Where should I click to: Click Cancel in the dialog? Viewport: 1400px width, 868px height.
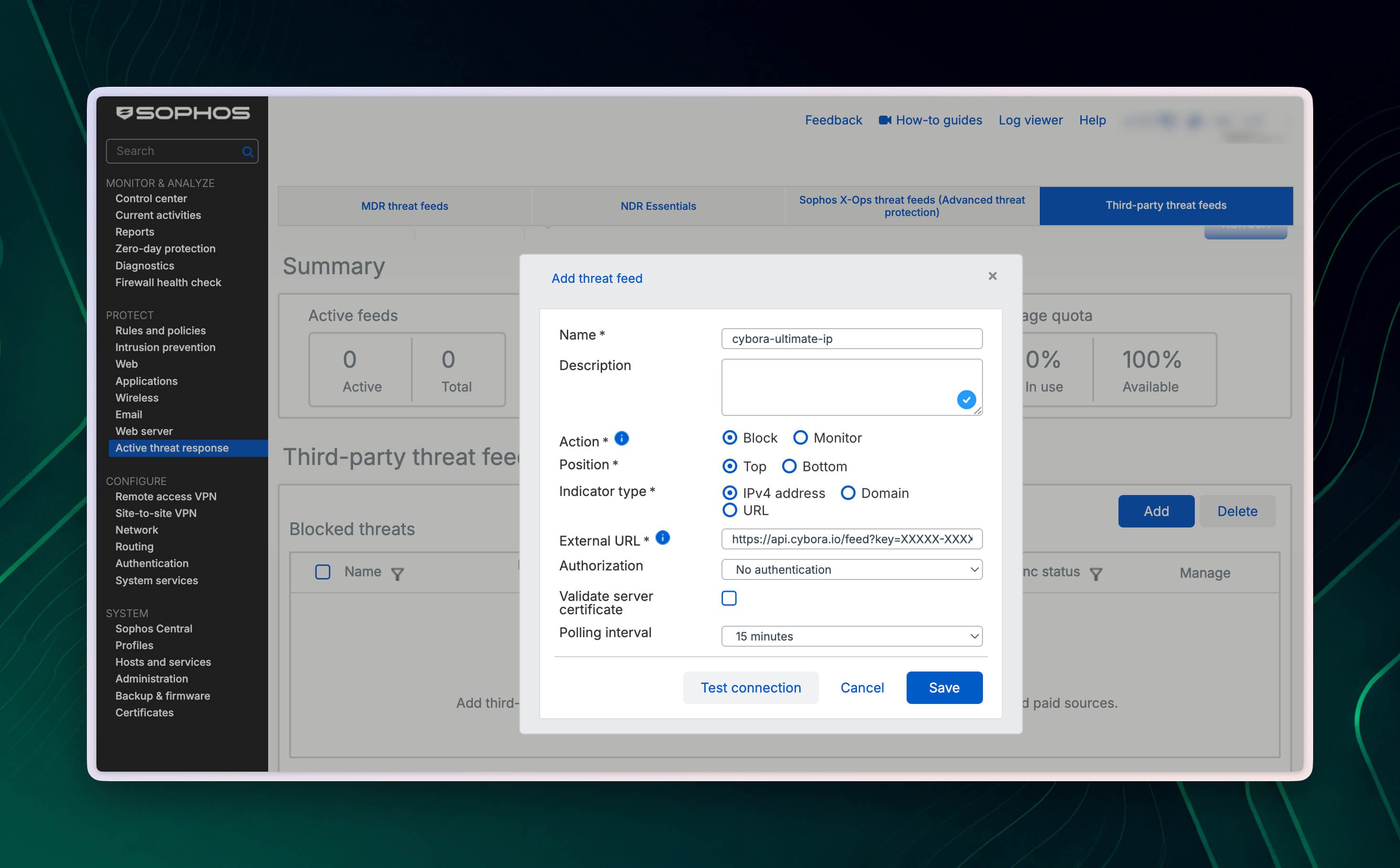[x=862, y=688]
